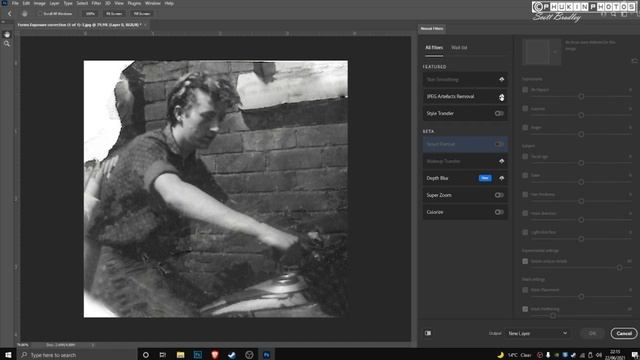Click the preview toggle icon beside Output
640x360 pixels.
428,333
